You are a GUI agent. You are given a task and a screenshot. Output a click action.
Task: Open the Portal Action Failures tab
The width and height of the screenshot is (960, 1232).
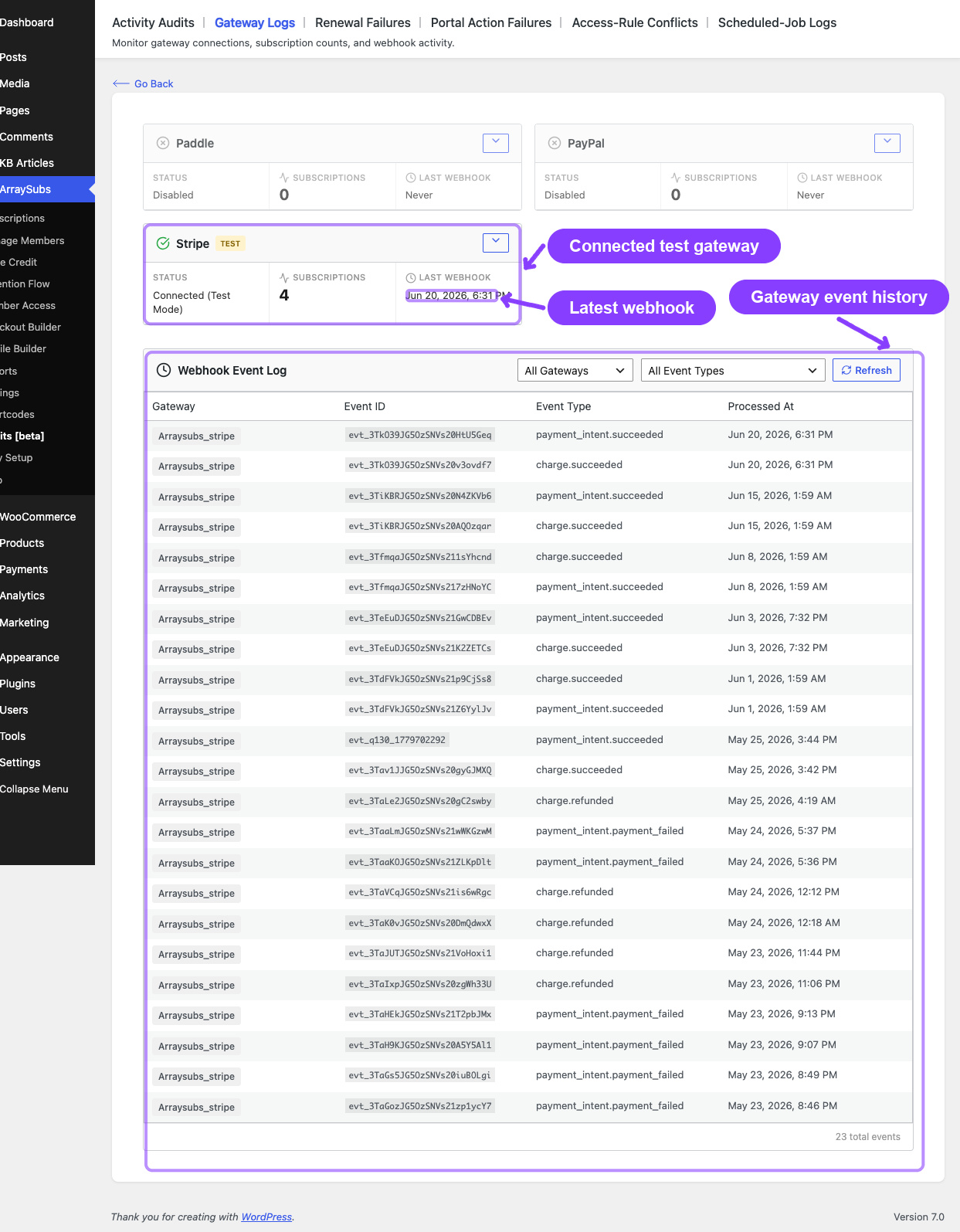[x=491, y=22]
